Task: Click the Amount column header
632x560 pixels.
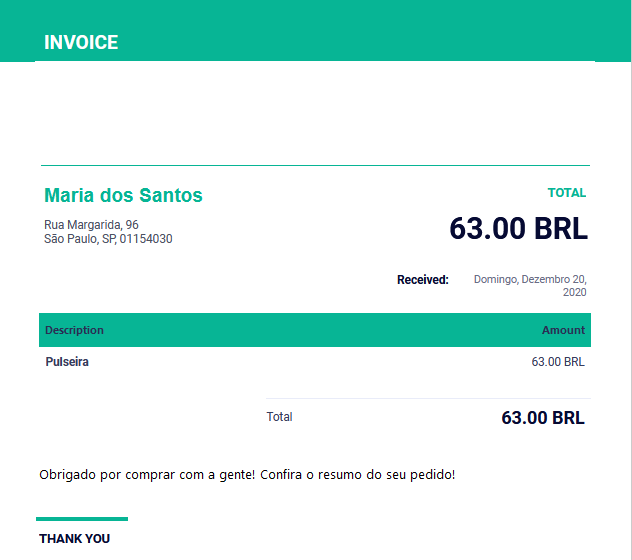Action: pyautogui.click(x=563, y=330)
